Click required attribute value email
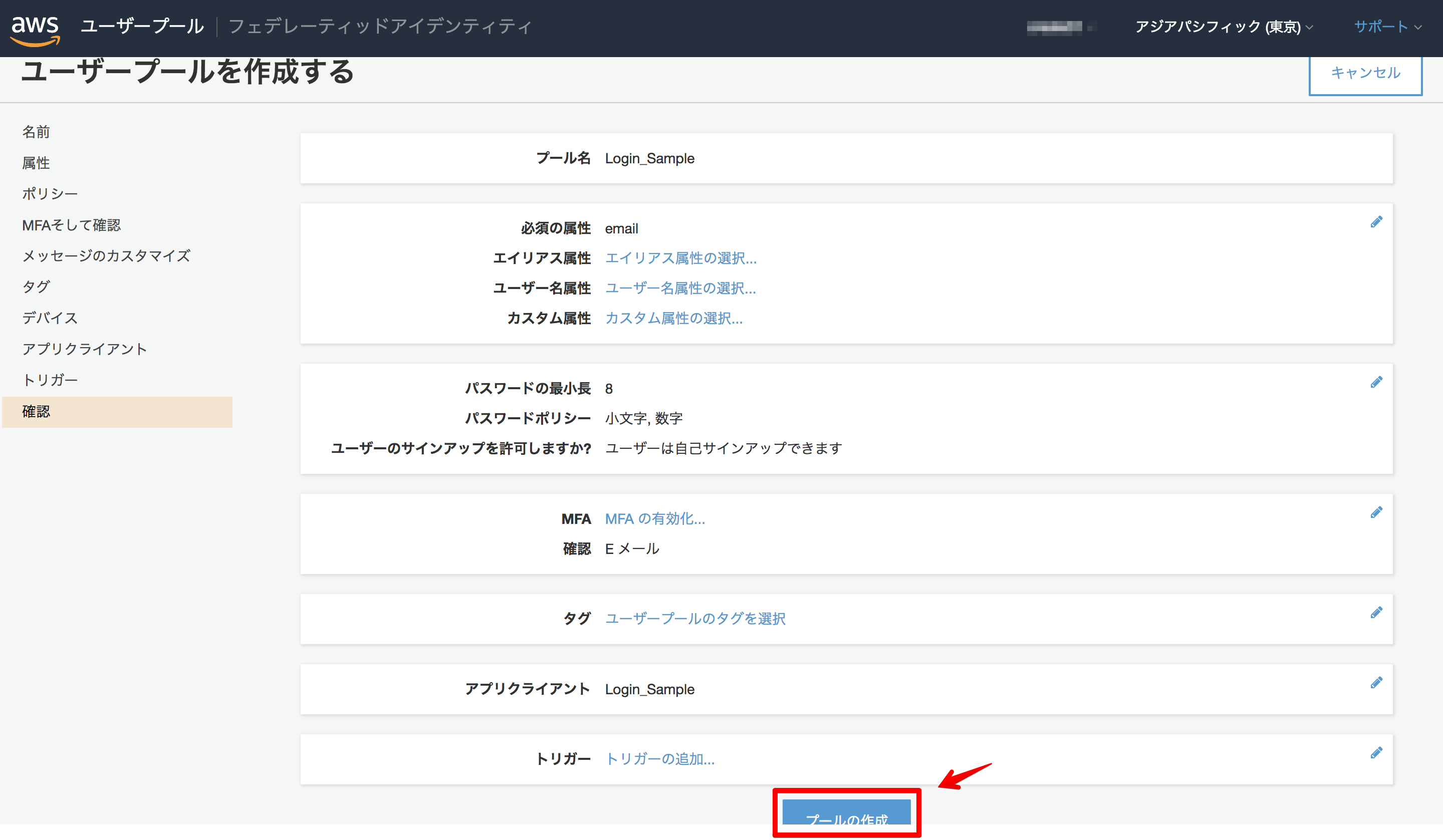Screen dimensions: 1443x840 click(x=621, y=229)
